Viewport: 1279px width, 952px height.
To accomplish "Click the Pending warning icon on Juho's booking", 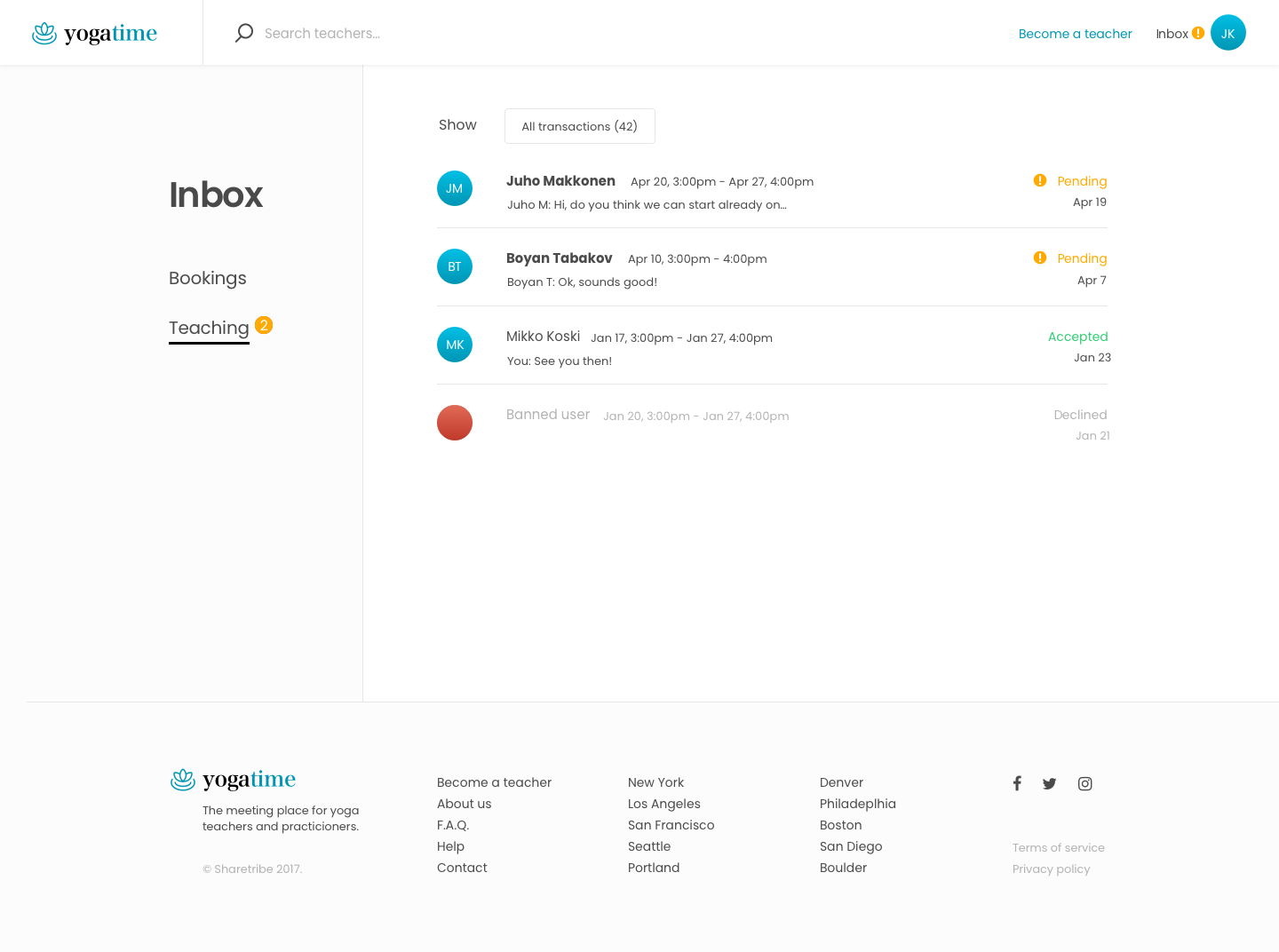I will [1040, 180].
